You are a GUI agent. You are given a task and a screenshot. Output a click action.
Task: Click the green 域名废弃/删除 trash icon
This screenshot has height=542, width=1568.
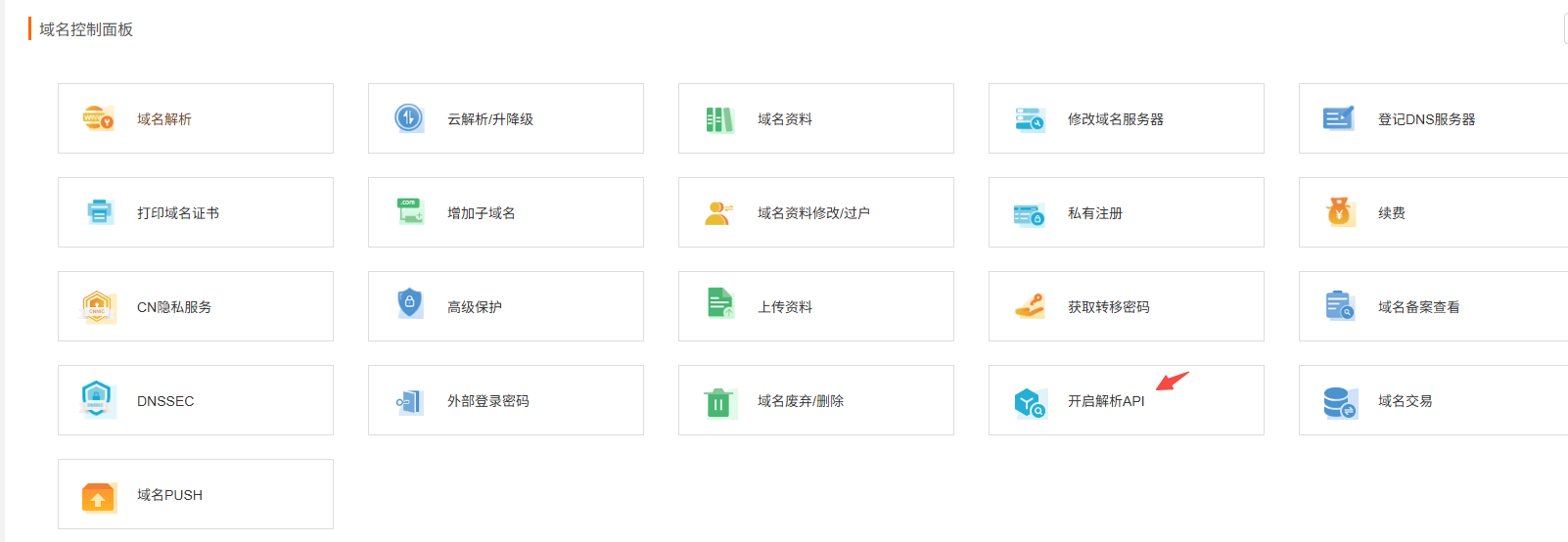[718, 402]
